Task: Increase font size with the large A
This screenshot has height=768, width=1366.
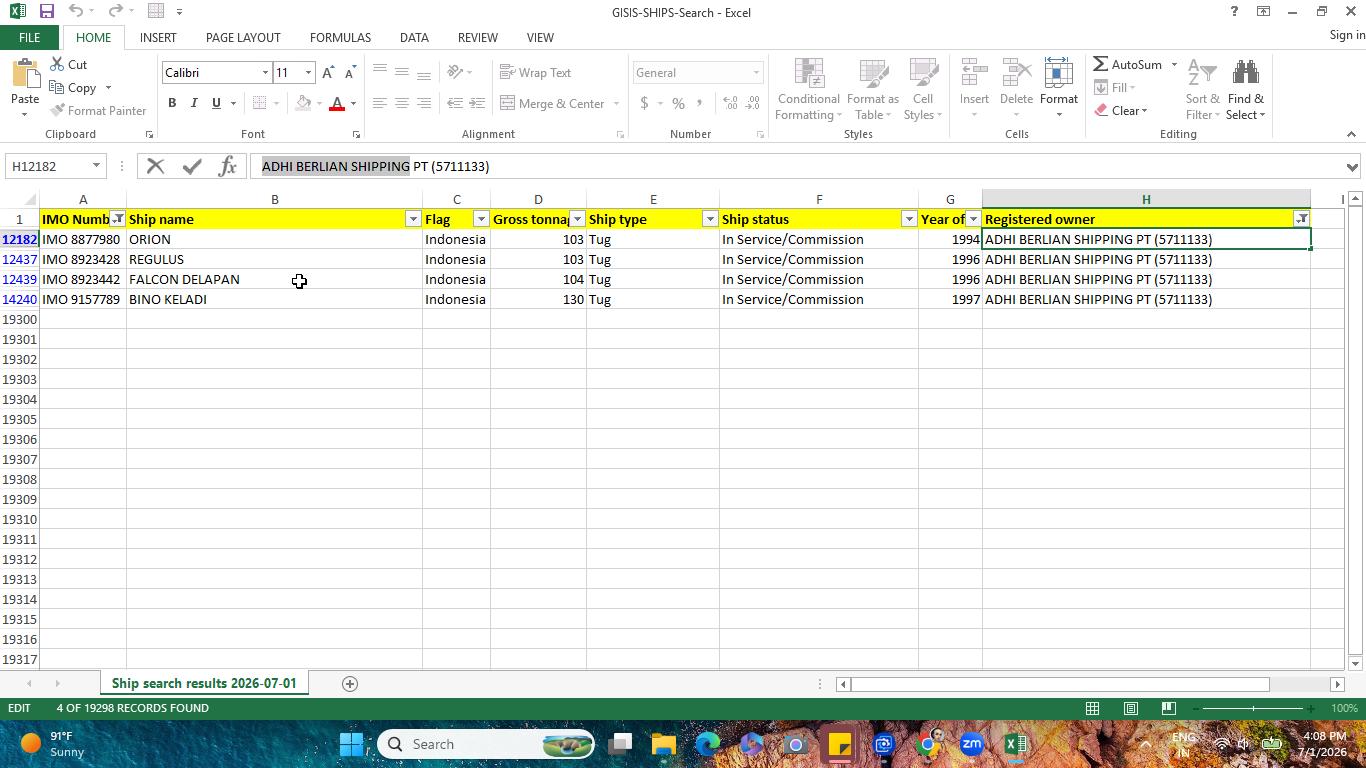Action: [328, 72]
